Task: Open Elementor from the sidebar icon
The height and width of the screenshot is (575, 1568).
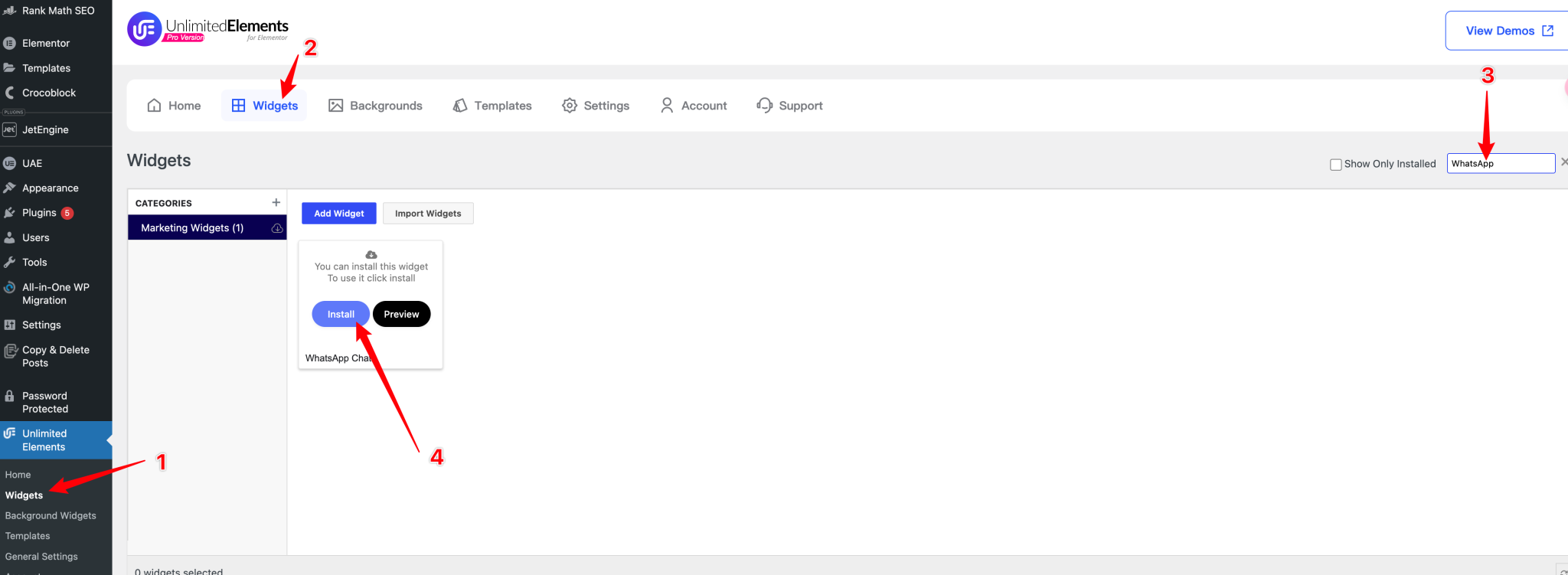Action: (9, 44)
